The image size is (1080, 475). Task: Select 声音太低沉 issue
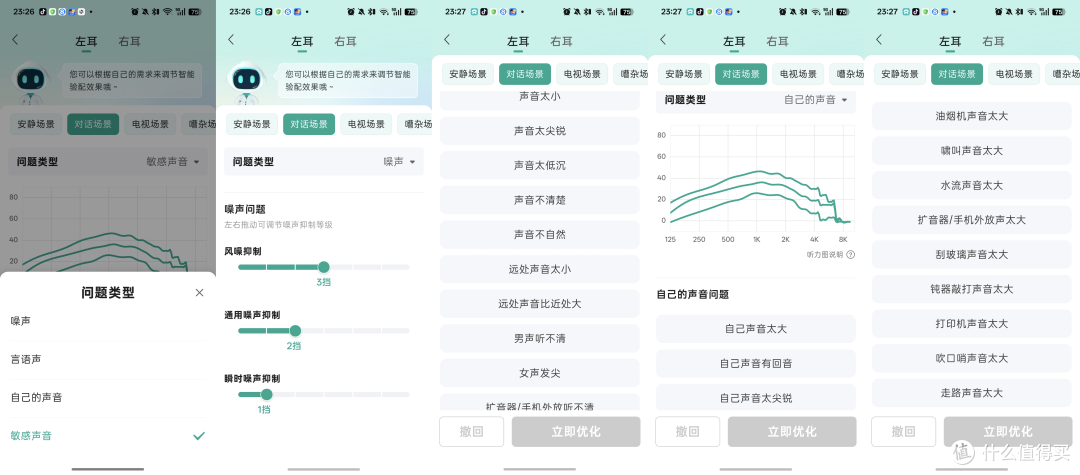[540, 165]
